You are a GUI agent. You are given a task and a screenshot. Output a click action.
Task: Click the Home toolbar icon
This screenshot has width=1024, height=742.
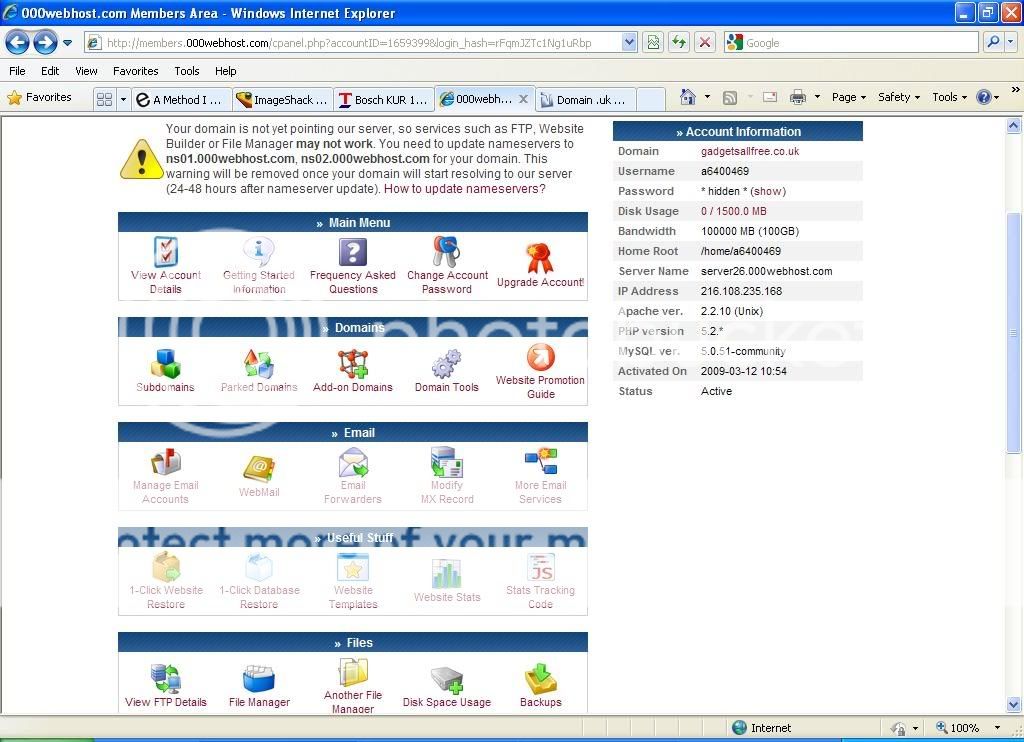coord(687,97)
